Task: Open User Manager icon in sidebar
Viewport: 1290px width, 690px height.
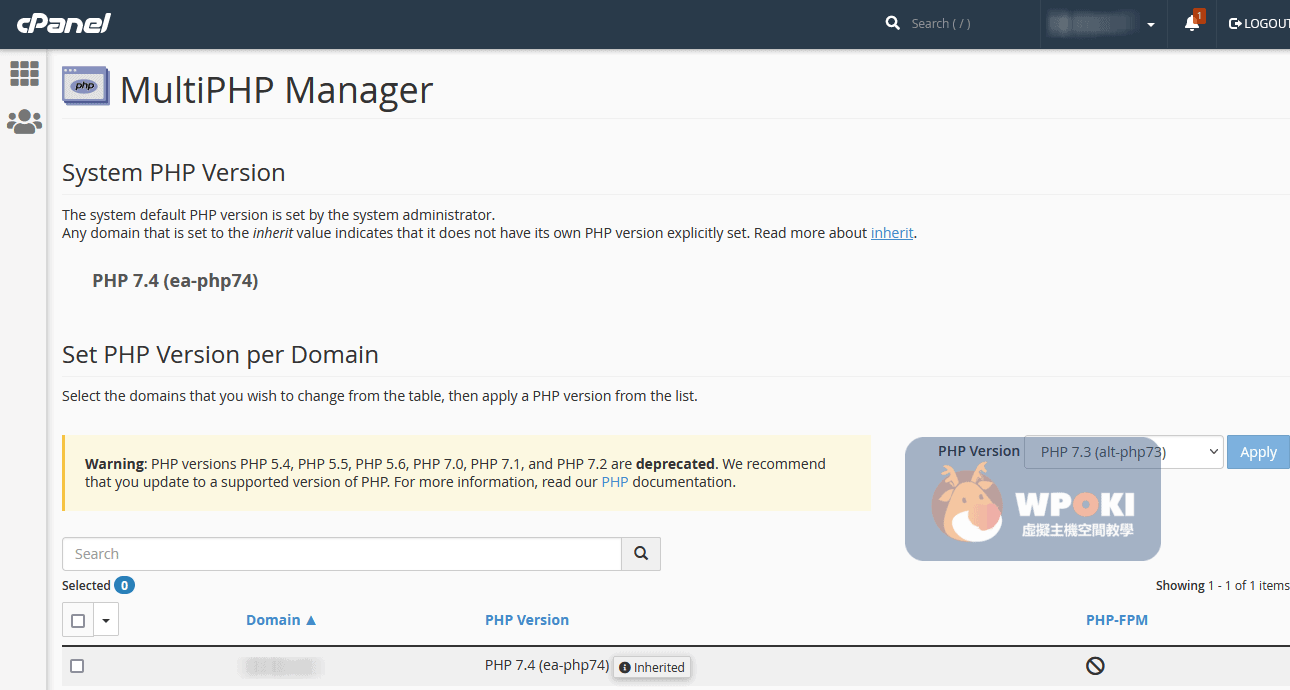Action: click(x=24, y=122)
